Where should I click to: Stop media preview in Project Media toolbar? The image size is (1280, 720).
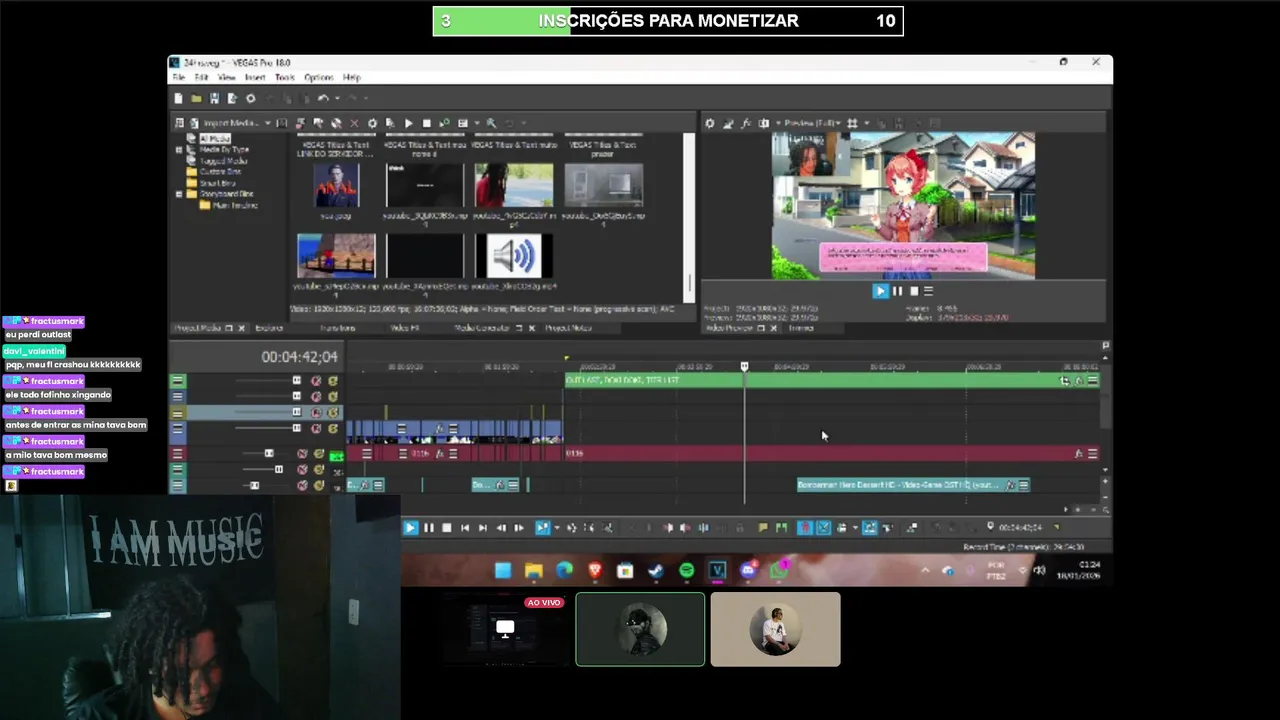point(426,123)
